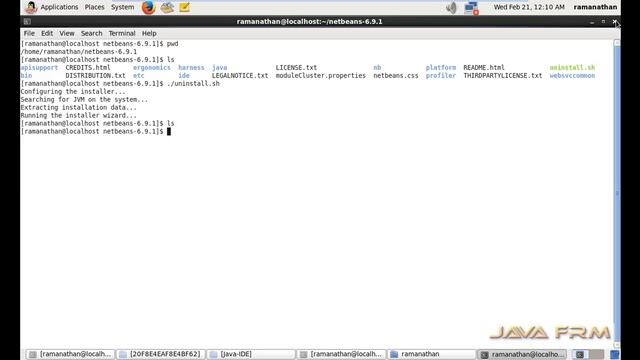Click the CREDITS.html file name
This screenshot has width=640, height=360.
click(x=88, y=67)
